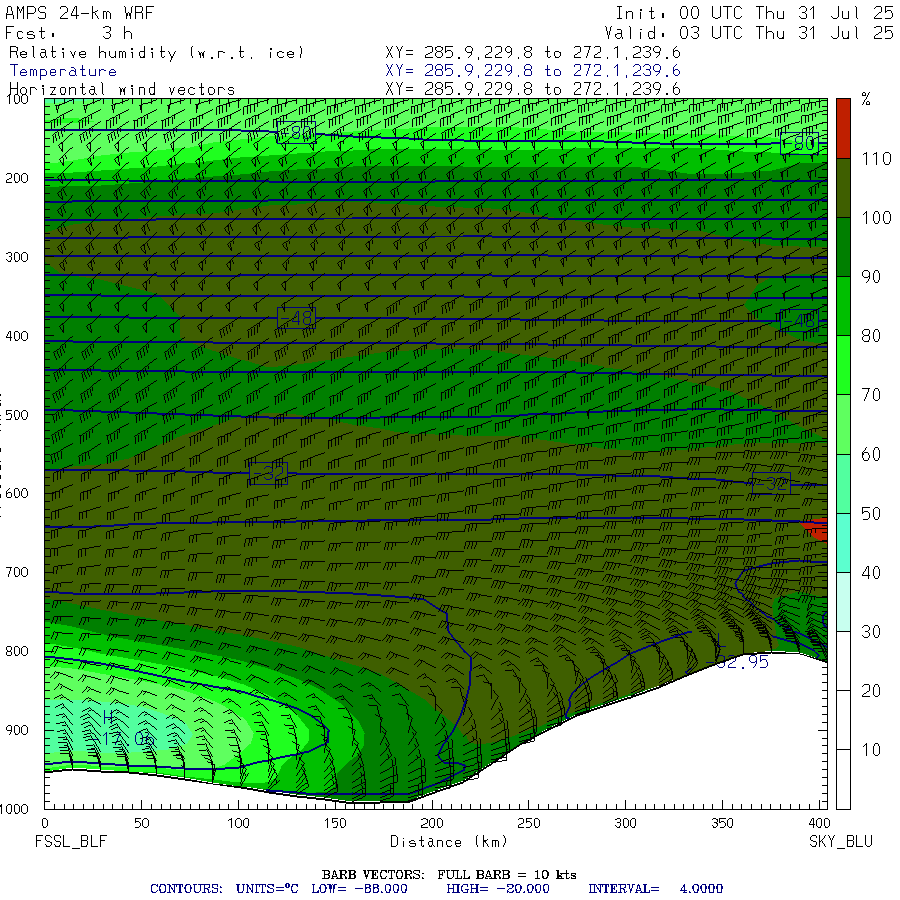The image size is (900, 900).
Task: Click the '70' colorbar label
Action: (871, 395)
